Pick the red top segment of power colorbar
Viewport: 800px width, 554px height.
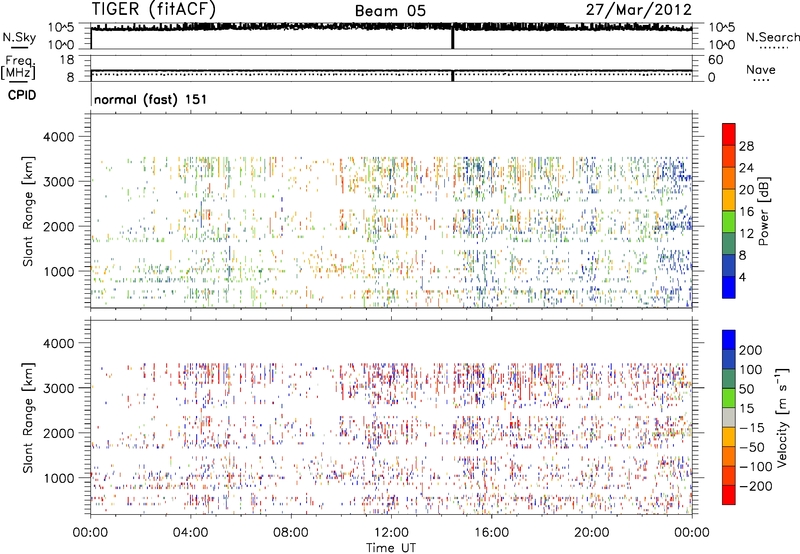click(x=729, y=134)
